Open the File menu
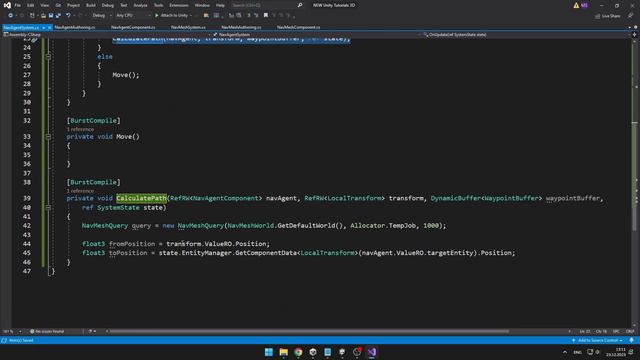This screenshot has height=360, width=640. click(x=18, y=5)
